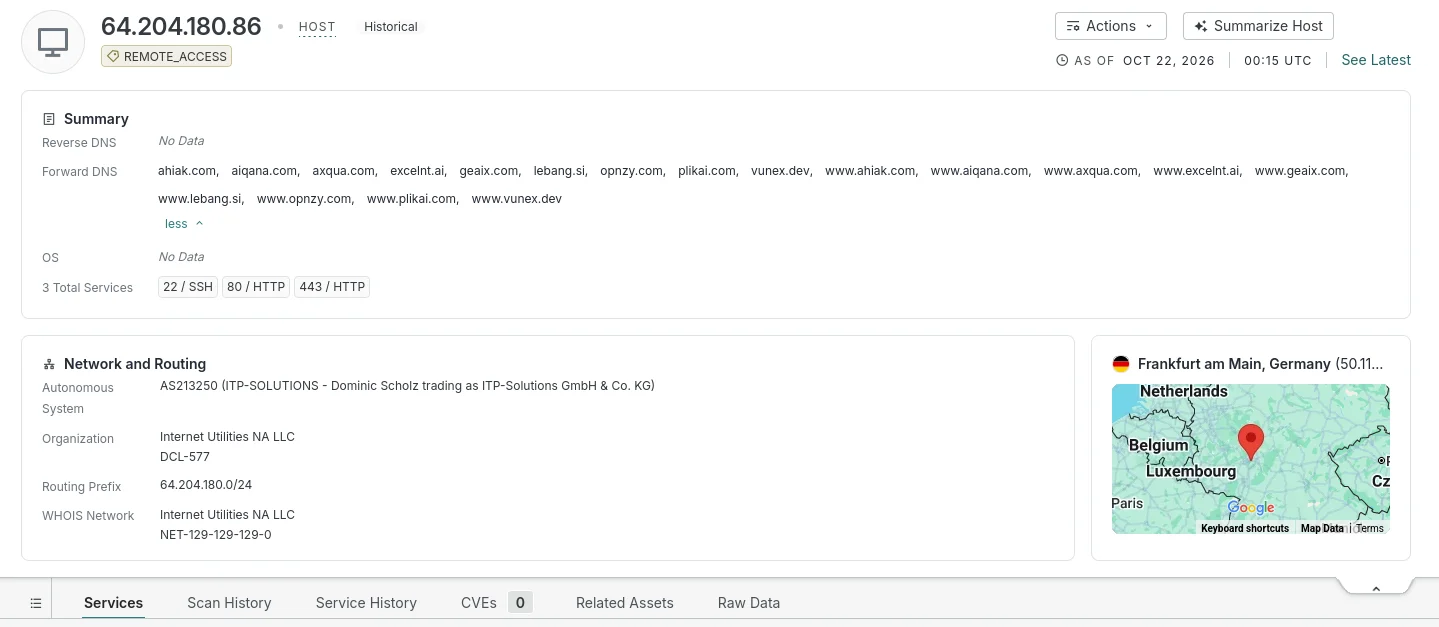Image resolution: width=1439 pixels, height=627 pixels.
Task: Collapse the header panel with chevron
Action: 1376,588
